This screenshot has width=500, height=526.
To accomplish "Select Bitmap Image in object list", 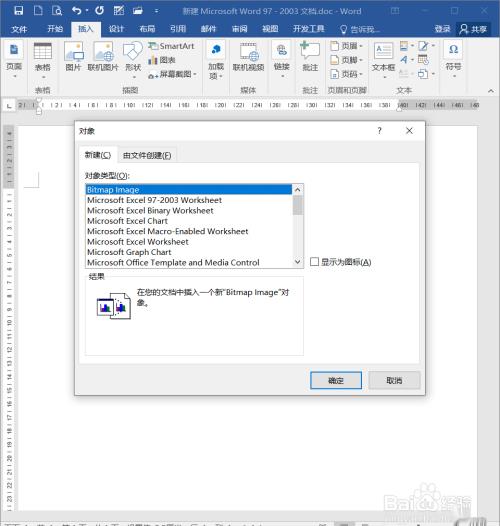I will click(189, 190).
